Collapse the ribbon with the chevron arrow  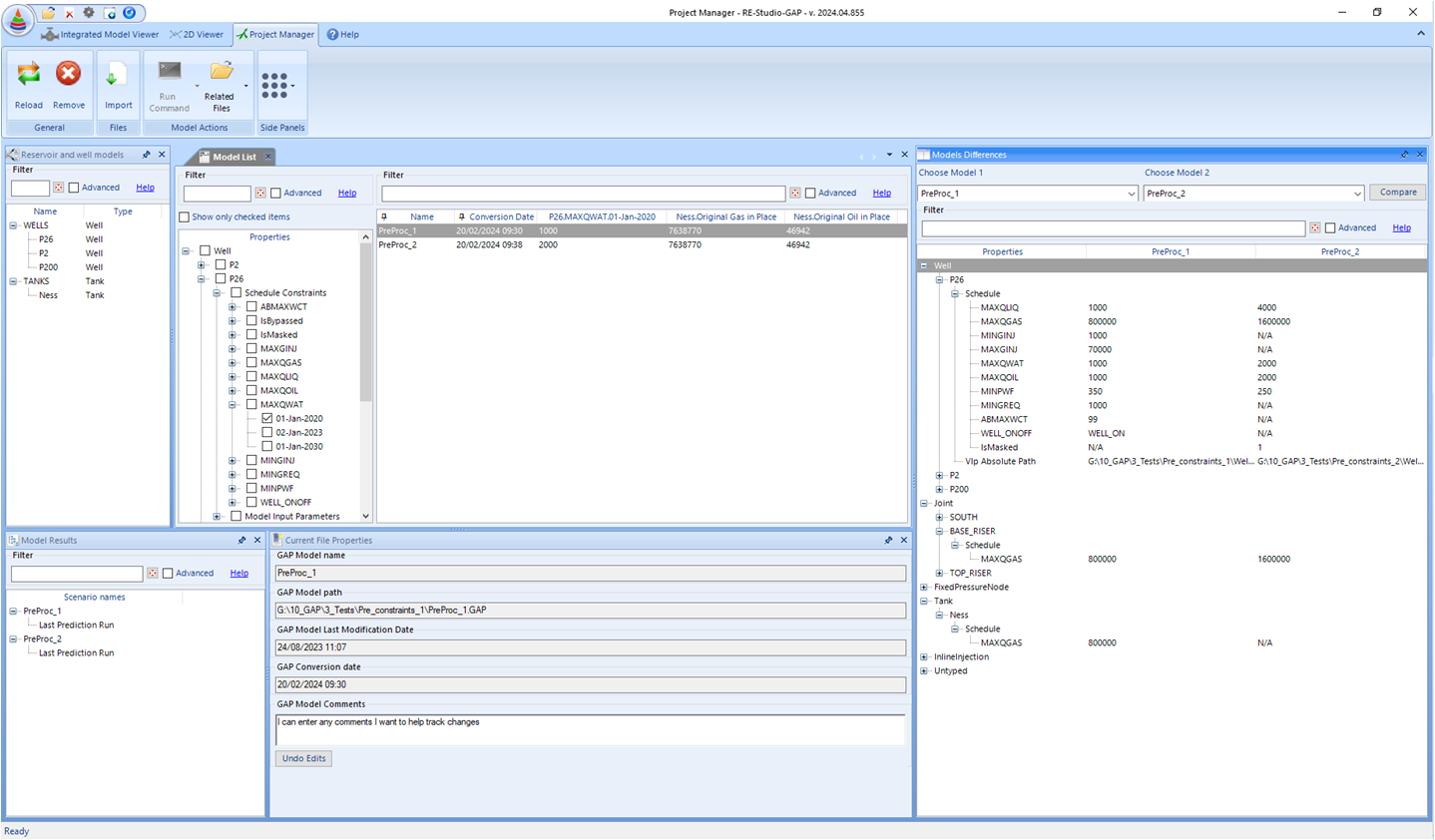[x=1421, y=34]
